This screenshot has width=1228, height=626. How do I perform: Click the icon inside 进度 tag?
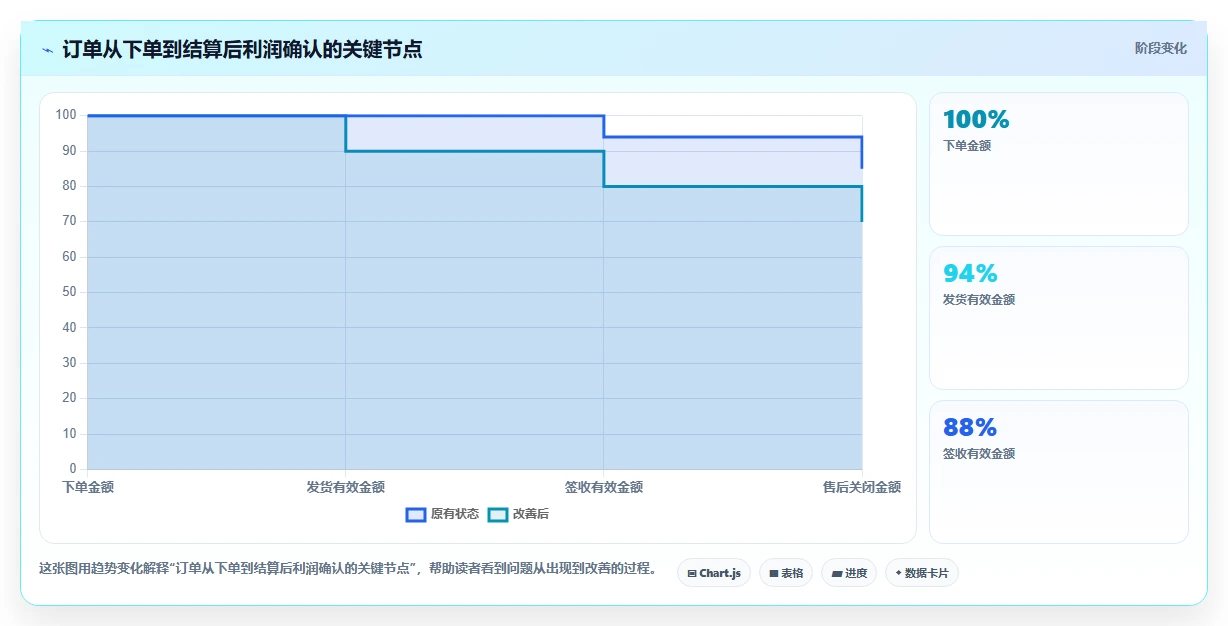click(836, 574)
